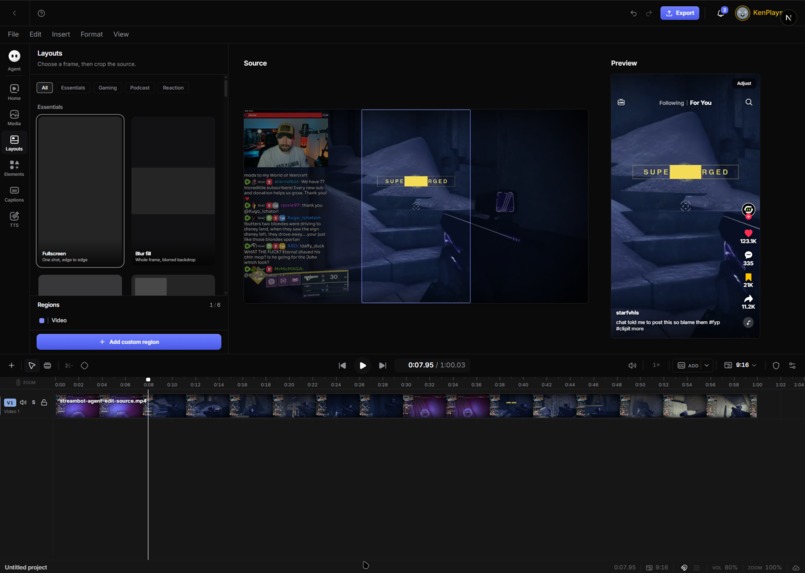
Task: Click the heart like icon in preview
Action: 748,233
